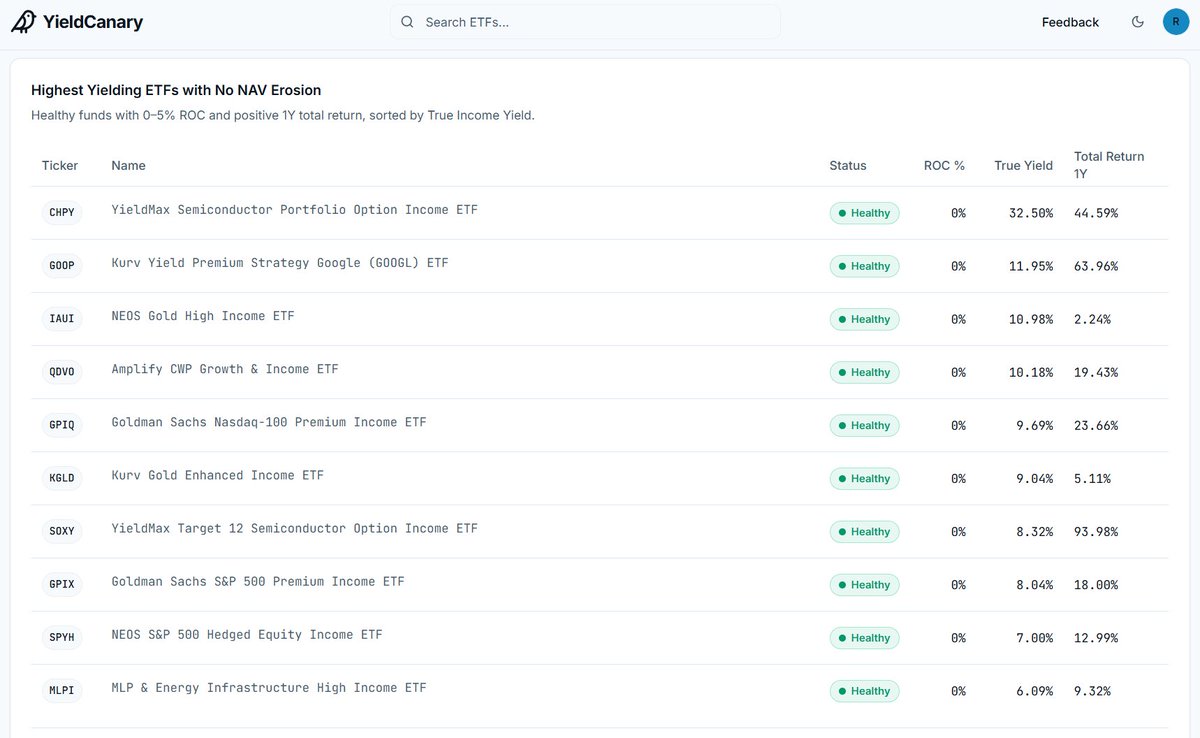This screenshot has height=738, width=1200.
Task: Open the QDVO ticker badge
Action: [62, 371]
